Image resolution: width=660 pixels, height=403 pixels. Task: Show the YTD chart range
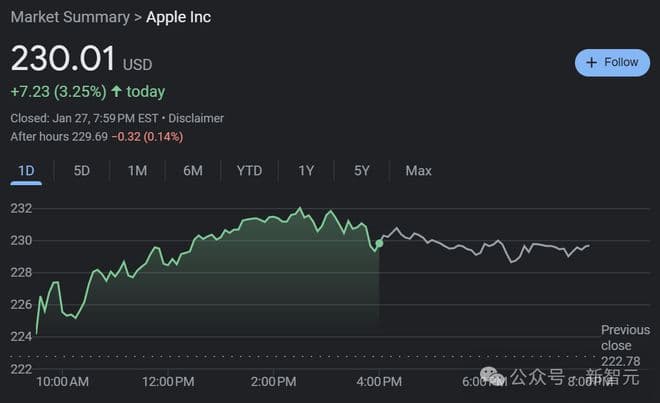[x=249, y=171]
